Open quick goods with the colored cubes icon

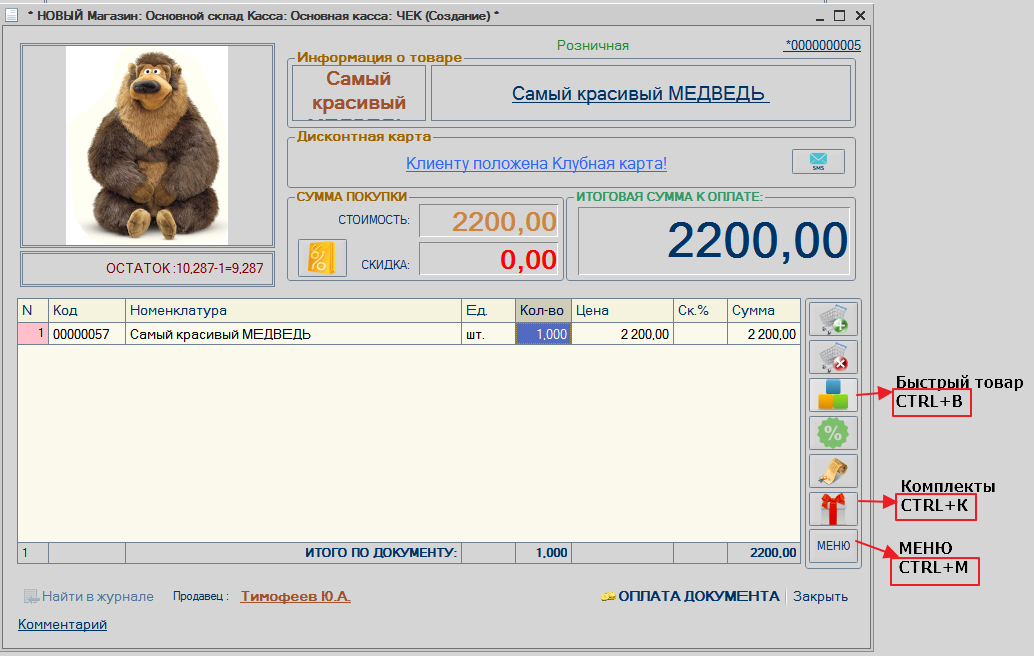point(834,395)
